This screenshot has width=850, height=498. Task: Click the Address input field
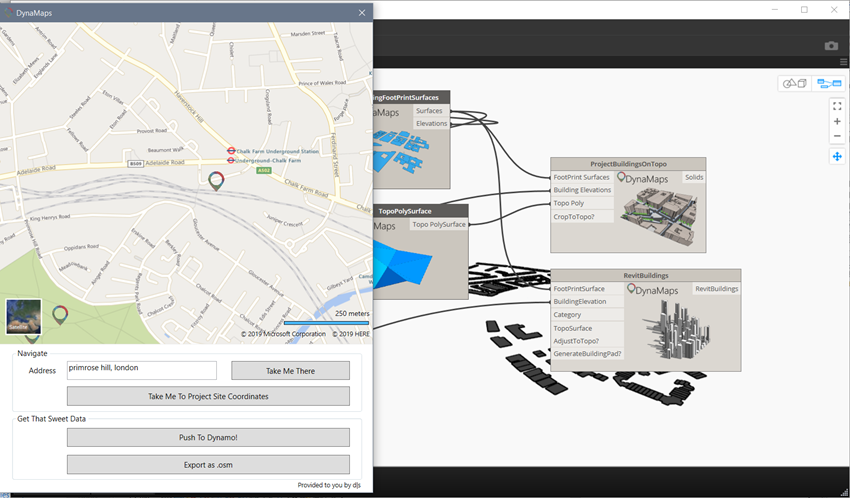pos(141,371)
